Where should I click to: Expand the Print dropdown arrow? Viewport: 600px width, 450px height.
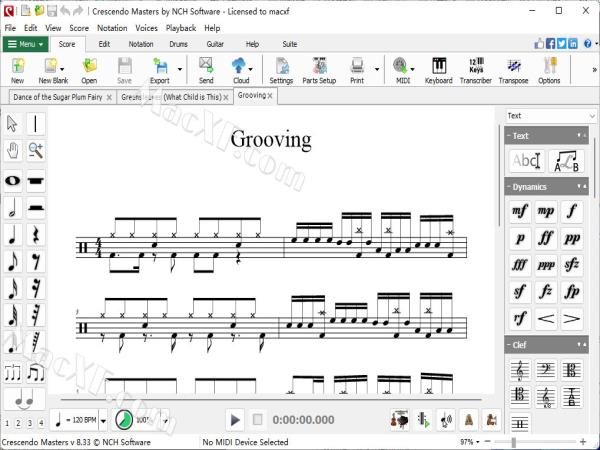point(377,69)
